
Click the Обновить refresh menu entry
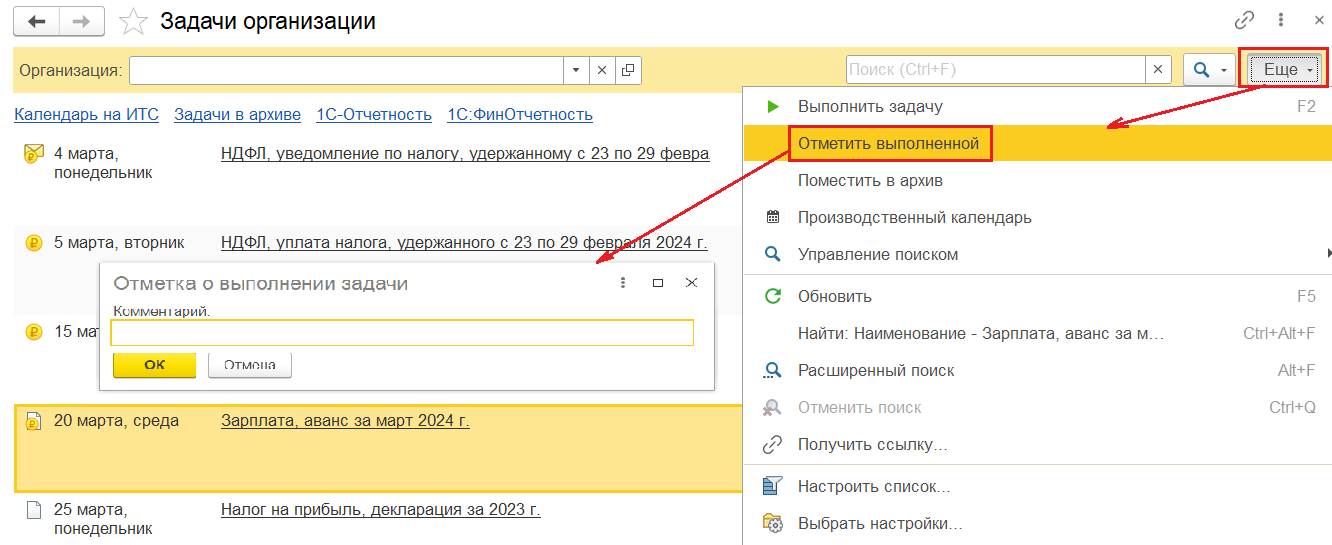[834, 296]
